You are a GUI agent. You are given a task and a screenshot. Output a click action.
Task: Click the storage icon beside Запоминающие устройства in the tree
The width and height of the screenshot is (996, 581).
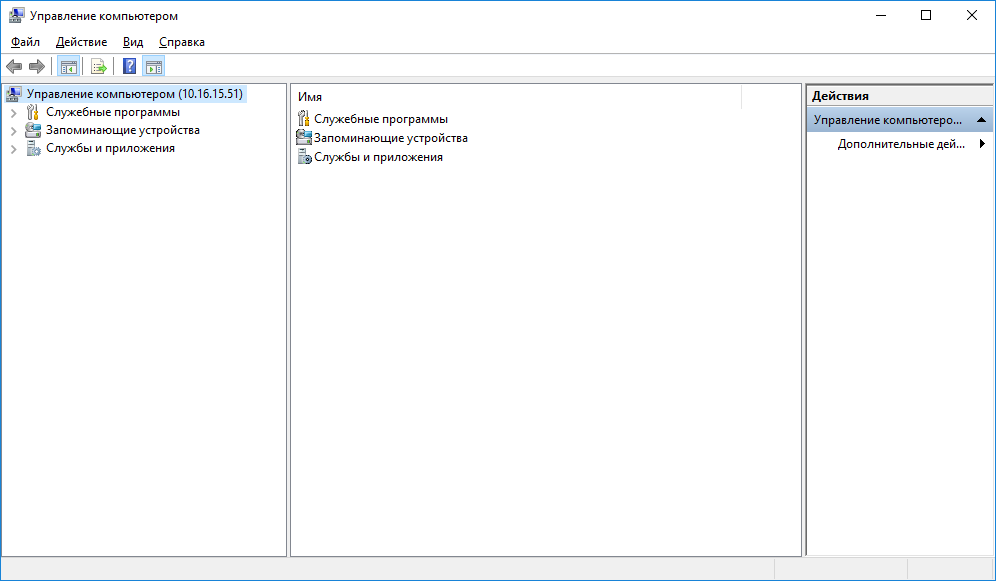(33, 130)
